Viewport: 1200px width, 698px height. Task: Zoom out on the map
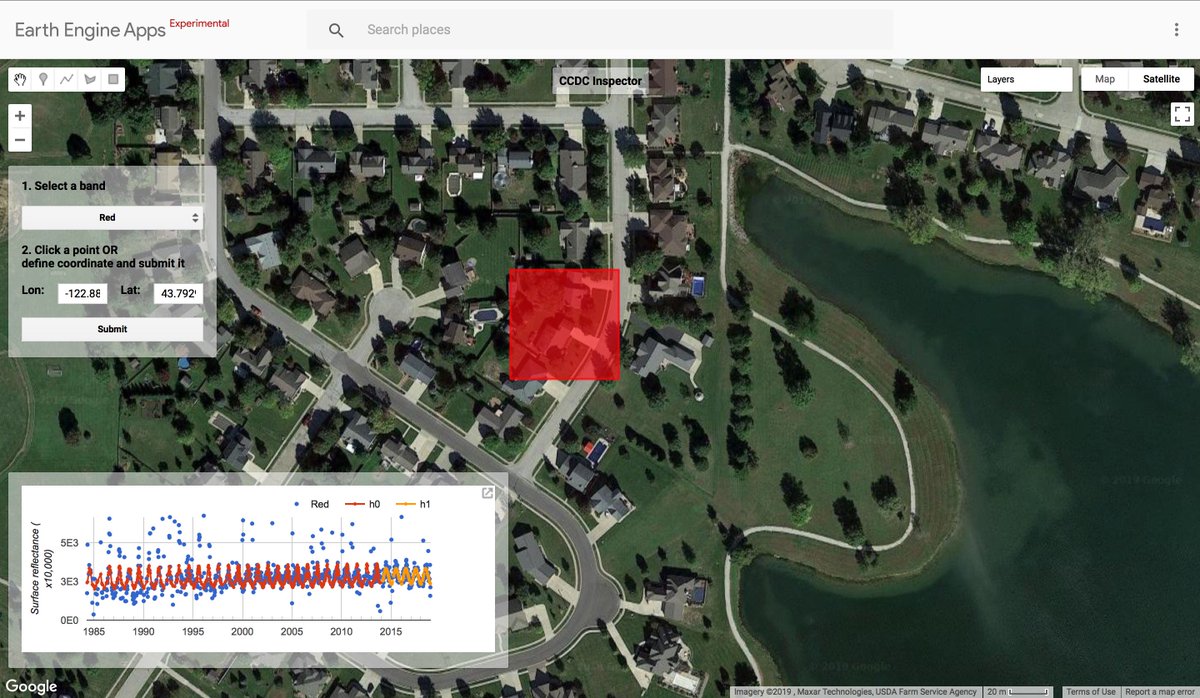pos(20,140)
